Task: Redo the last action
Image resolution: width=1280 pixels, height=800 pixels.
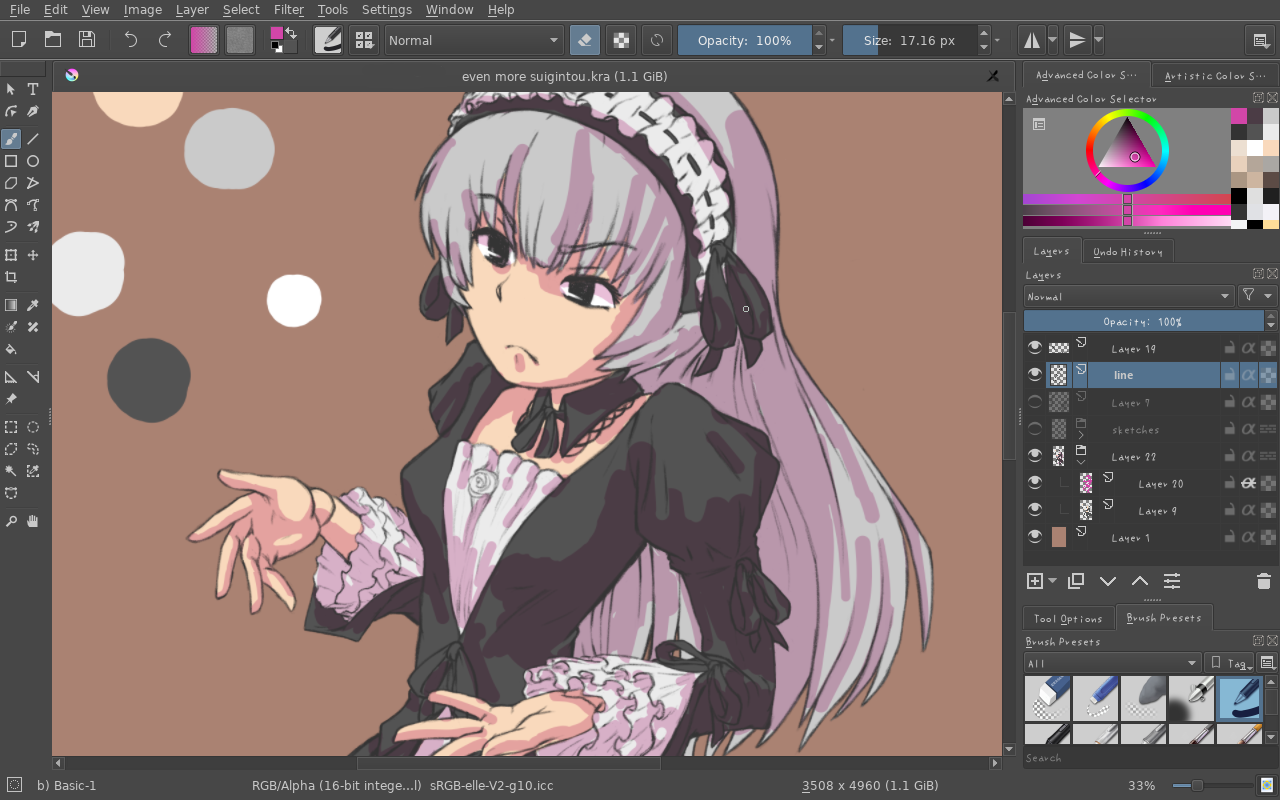Action: 165,40
